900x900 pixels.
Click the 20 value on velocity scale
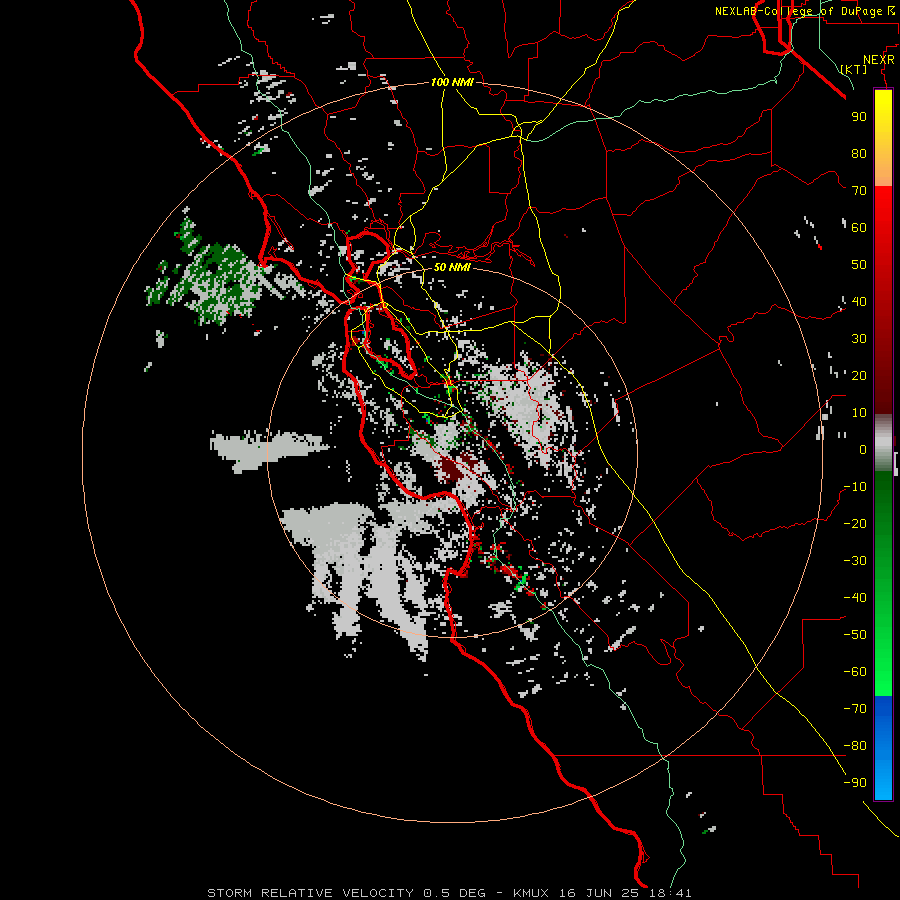(859, 375)
